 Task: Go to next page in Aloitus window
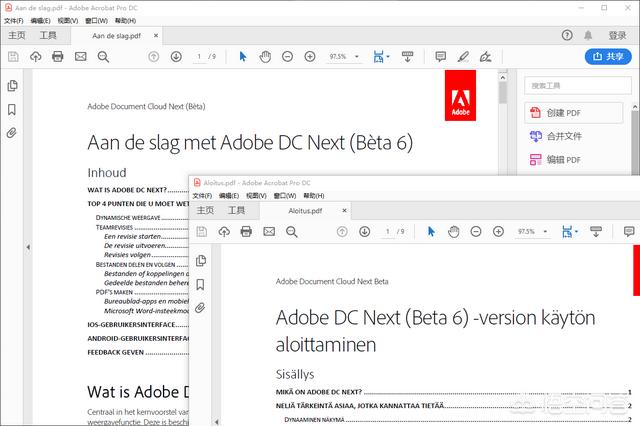coord(364,232)
